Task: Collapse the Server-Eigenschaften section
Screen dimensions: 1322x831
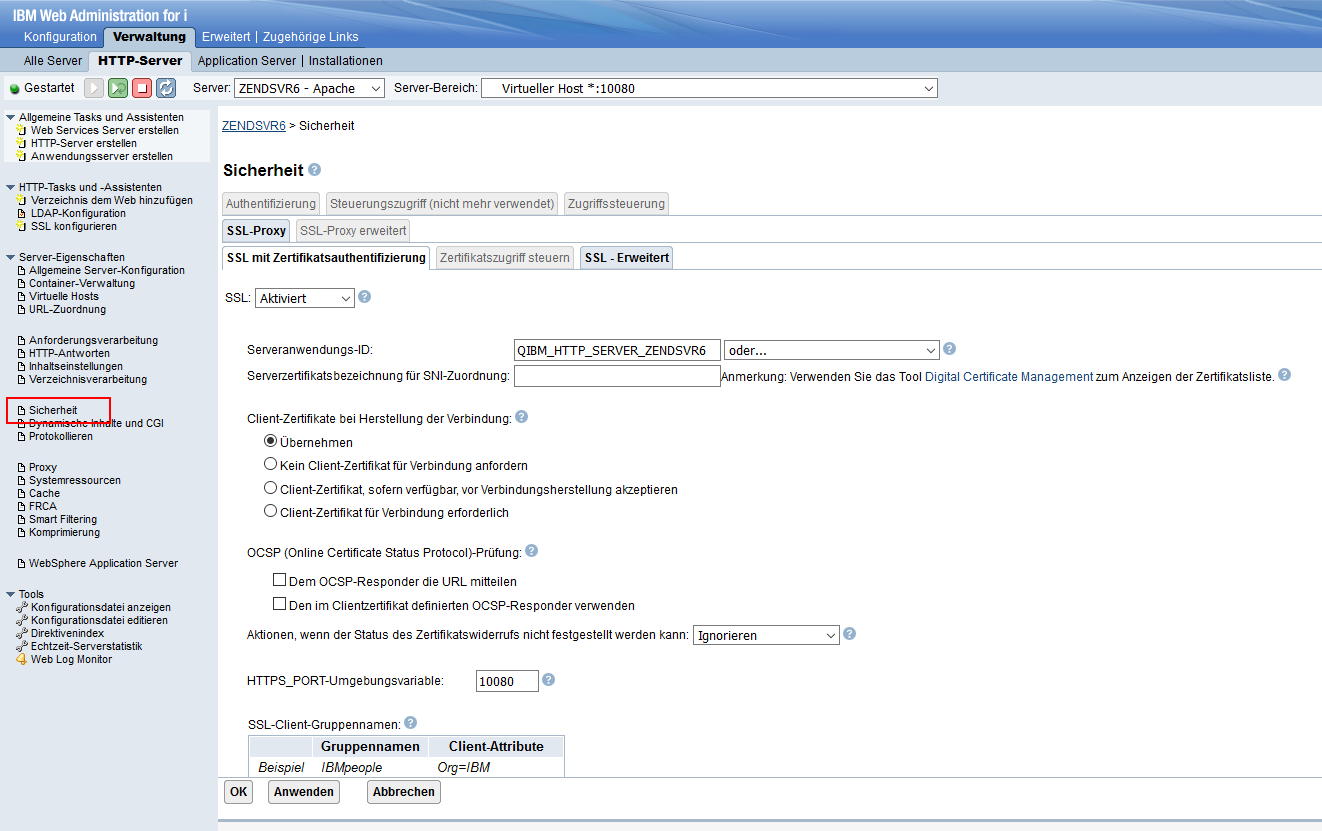Action: pyautogui.click(x=11, y=257)
